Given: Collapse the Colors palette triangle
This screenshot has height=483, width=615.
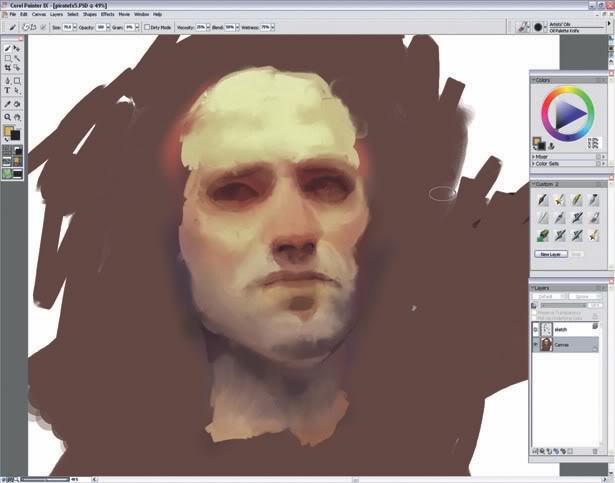Looking at the screenshot, I should pos(533,80).
